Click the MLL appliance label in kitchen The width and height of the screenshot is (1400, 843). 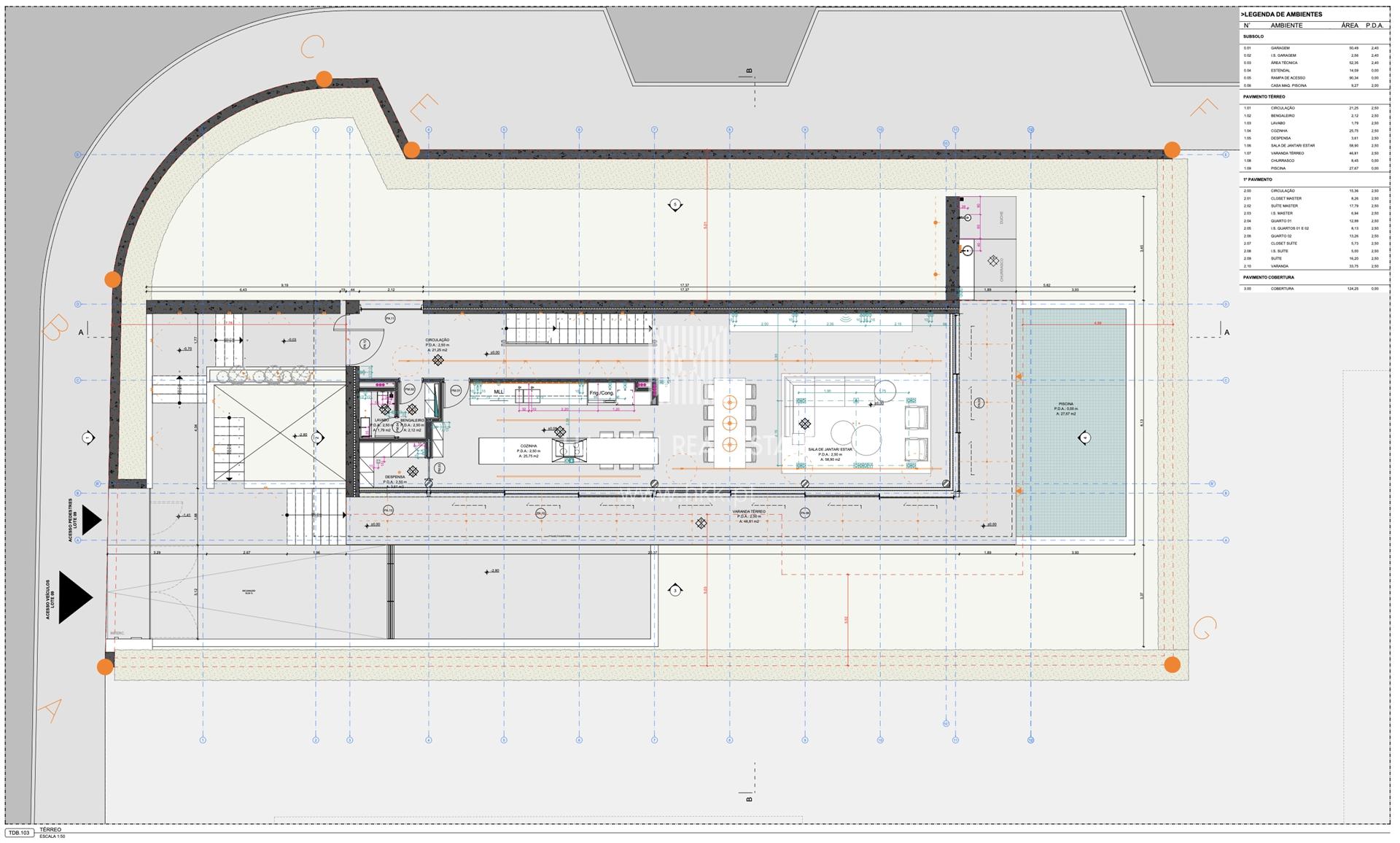coord(499,392)
